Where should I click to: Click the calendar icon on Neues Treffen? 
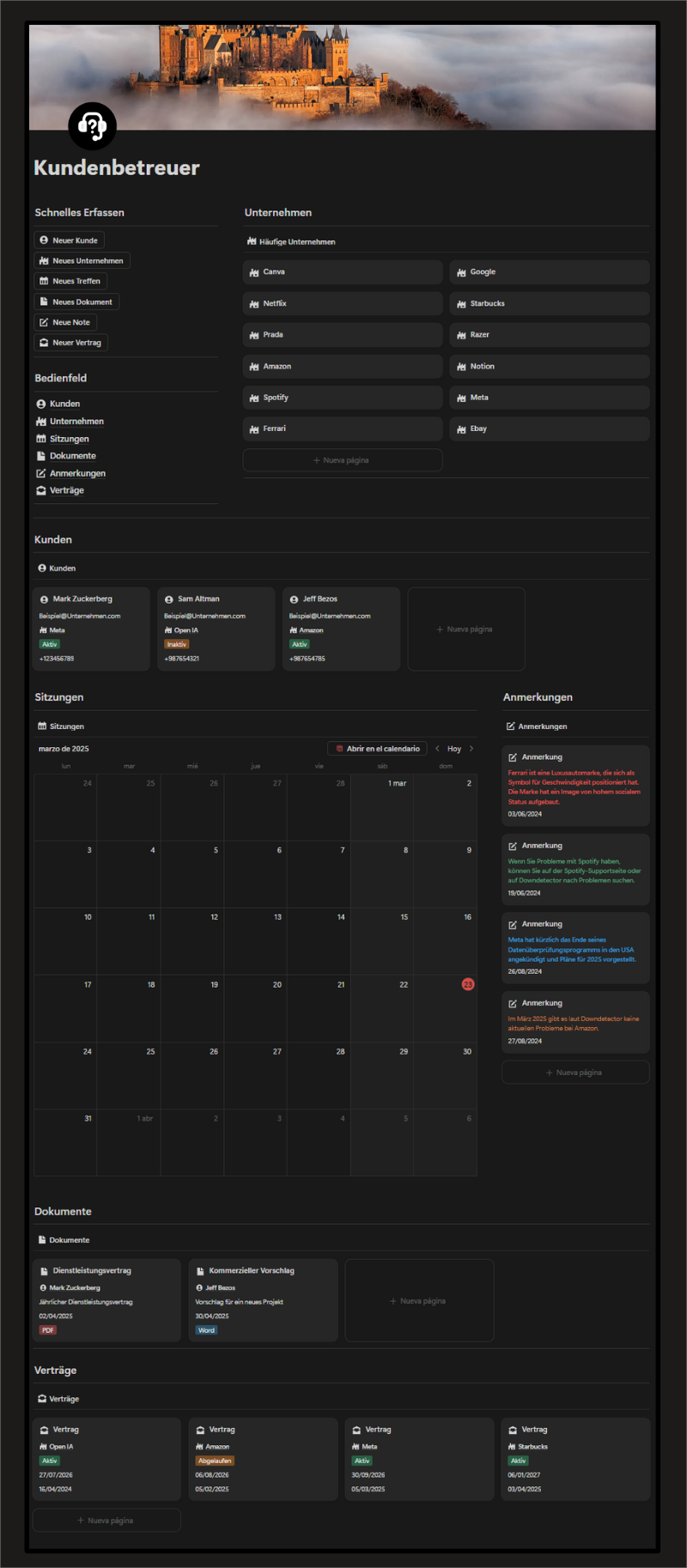[44, 281]
